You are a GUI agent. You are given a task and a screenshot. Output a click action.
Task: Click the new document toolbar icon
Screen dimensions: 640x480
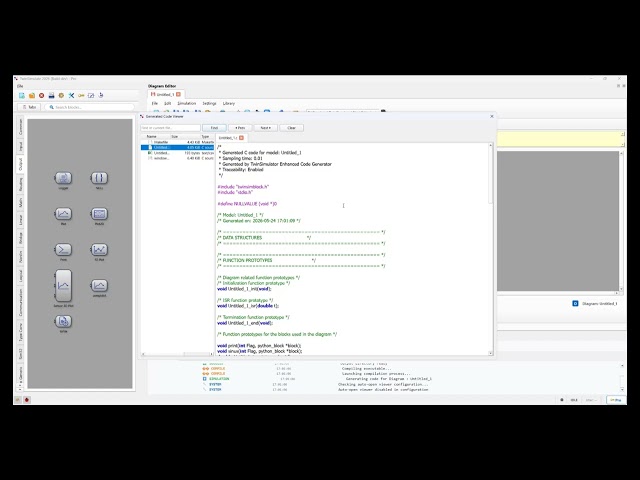tap(22, 96)
